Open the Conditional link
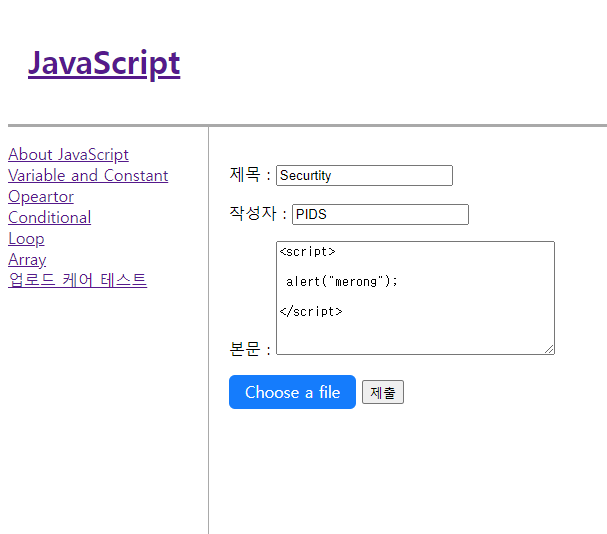607x534 pixels. [50, 217]
